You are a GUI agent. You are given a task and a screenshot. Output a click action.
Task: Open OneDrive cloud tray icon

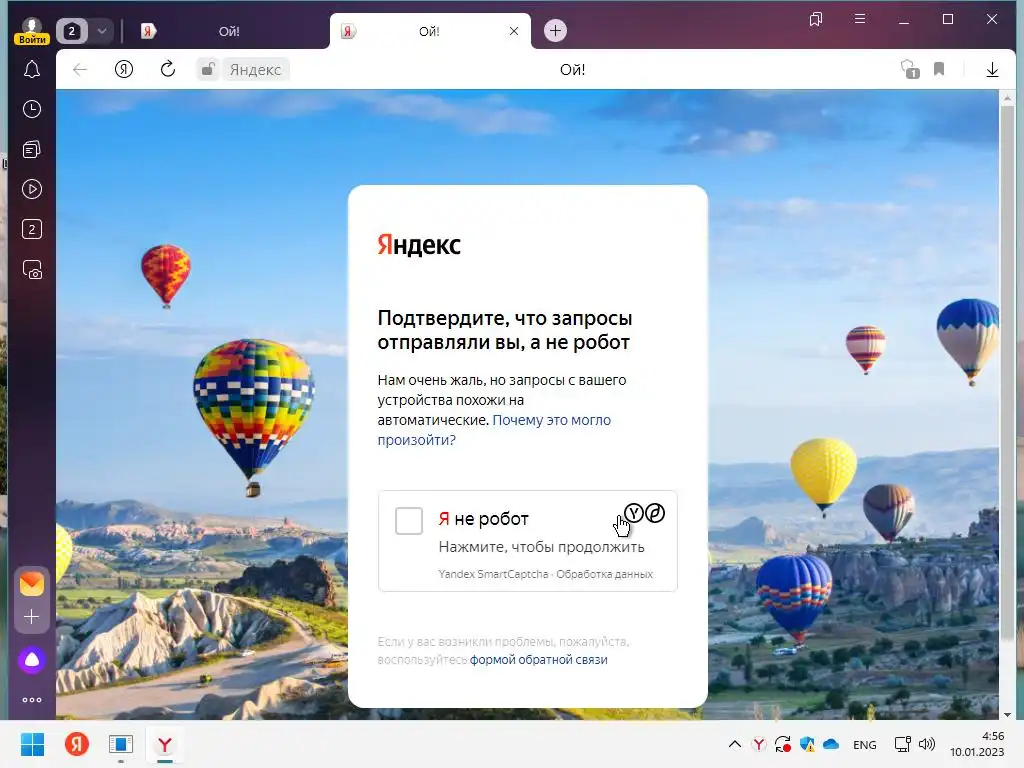(x=831, y=744)
